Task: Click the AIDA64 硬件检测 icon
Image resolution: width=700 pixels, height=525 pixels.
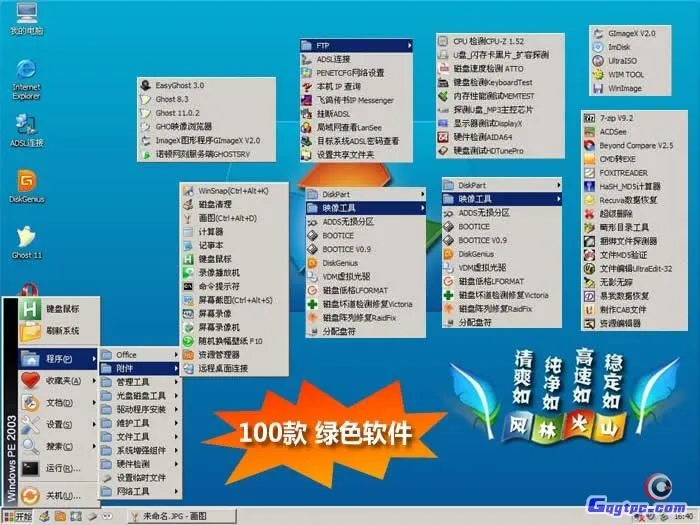Action: [443, 137]
